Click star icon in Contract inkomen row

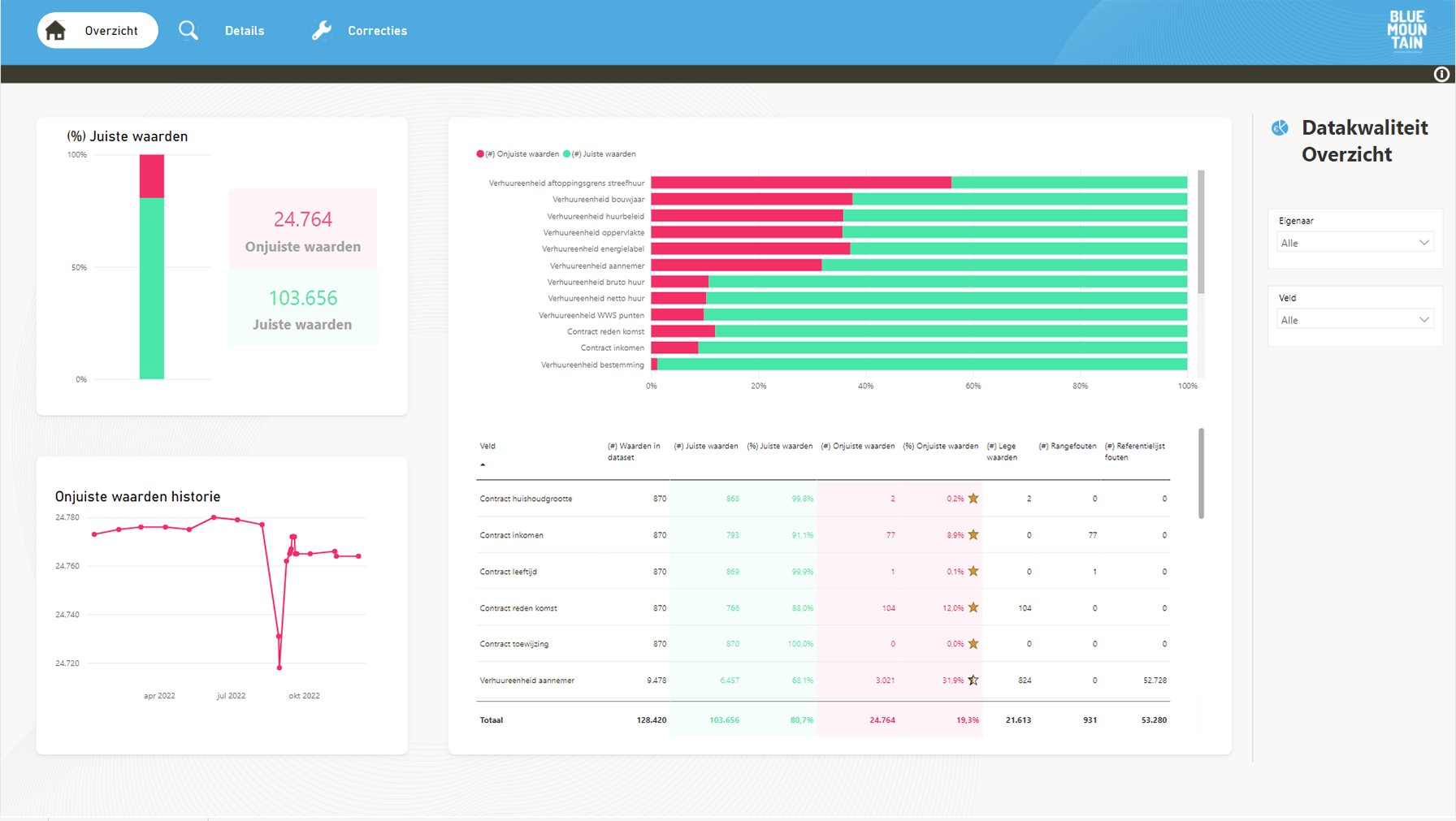tap(973, 535)
